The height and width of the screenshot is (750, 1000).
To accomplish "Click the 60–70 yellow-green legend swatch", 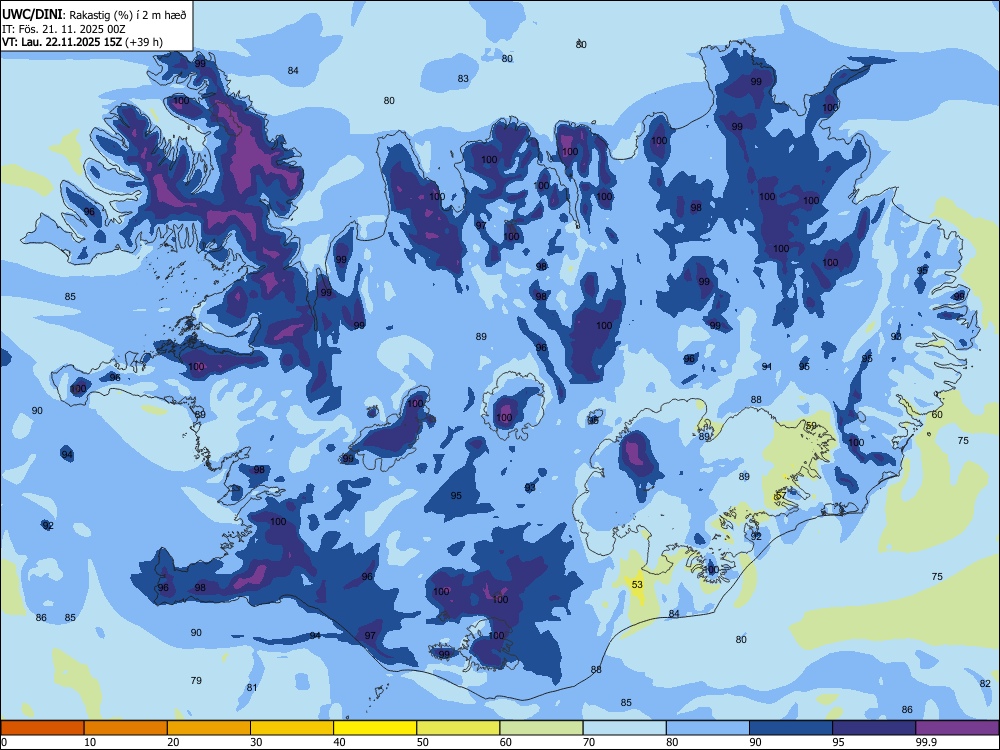I will click(541, 728).
